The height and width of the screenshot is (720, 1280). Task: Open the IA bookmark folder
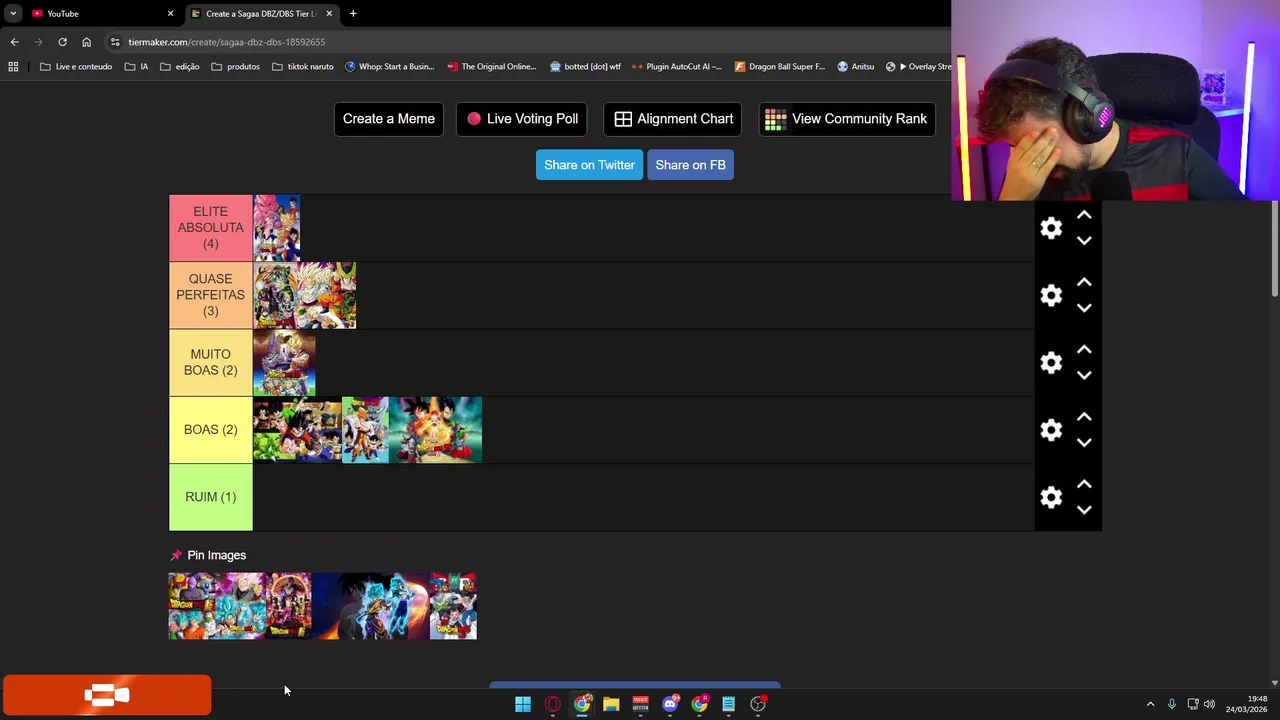point(136,67)
